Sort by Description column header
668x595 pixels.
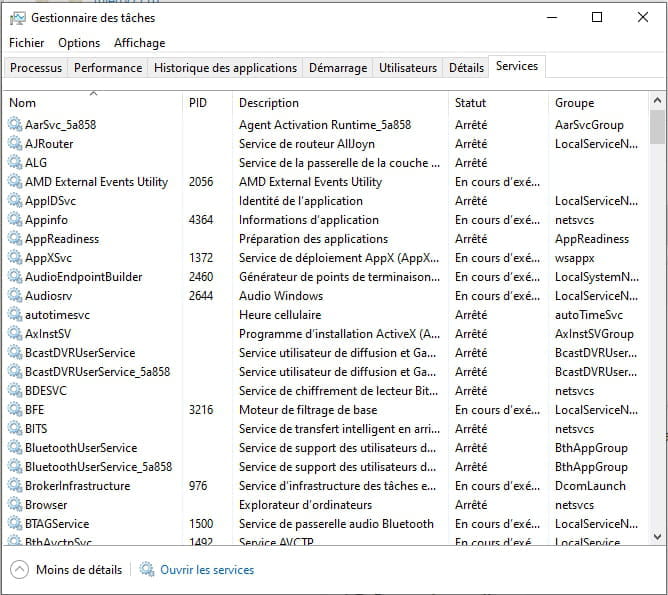[340, 103]
